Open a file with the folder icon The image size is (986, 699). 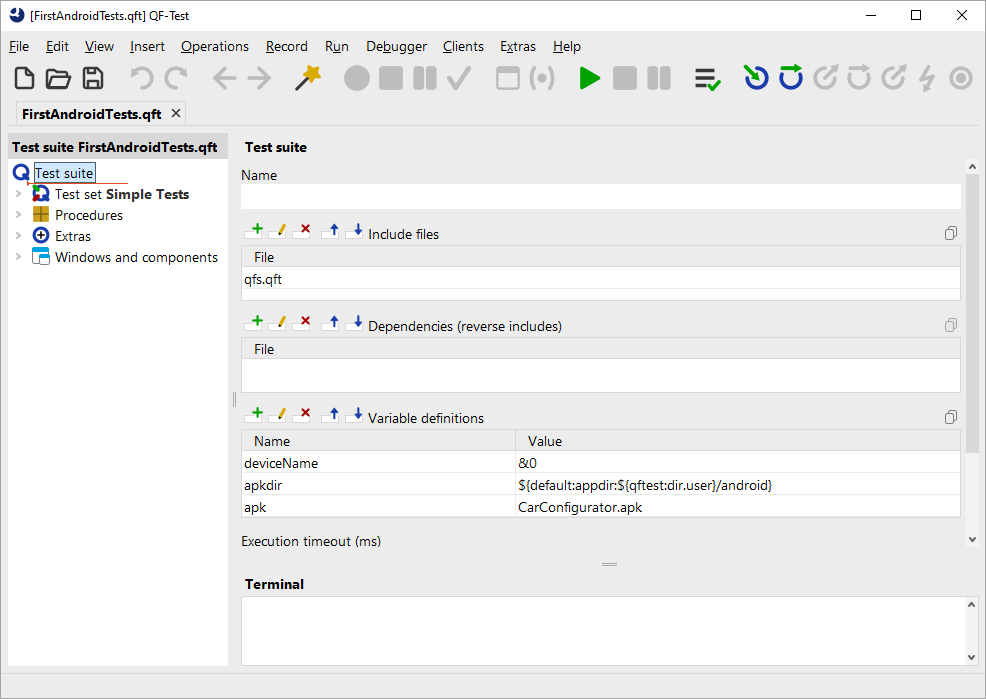59,79
